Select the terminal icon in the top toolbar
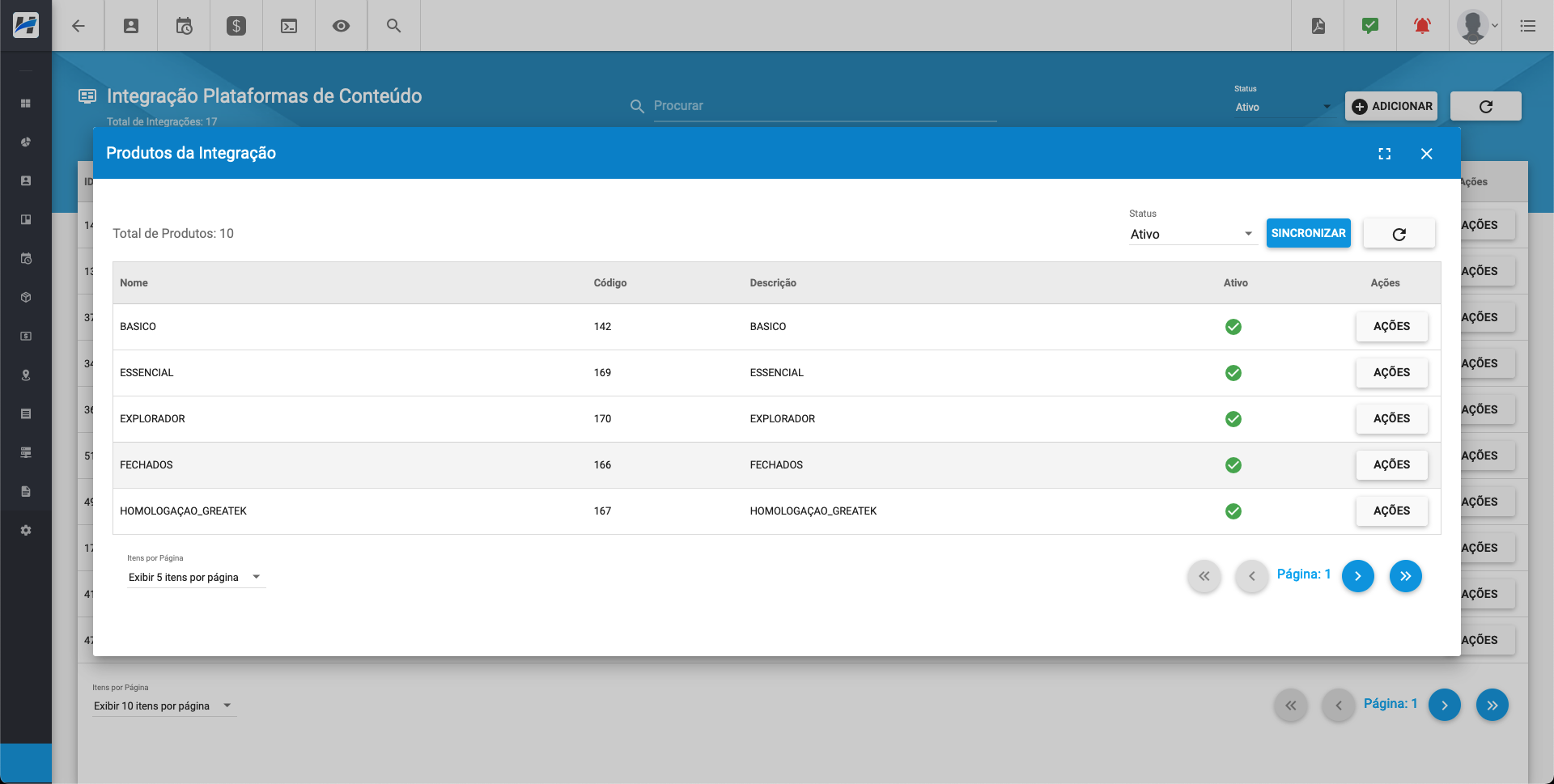The image size is (1554, 784). click(288, 26)
